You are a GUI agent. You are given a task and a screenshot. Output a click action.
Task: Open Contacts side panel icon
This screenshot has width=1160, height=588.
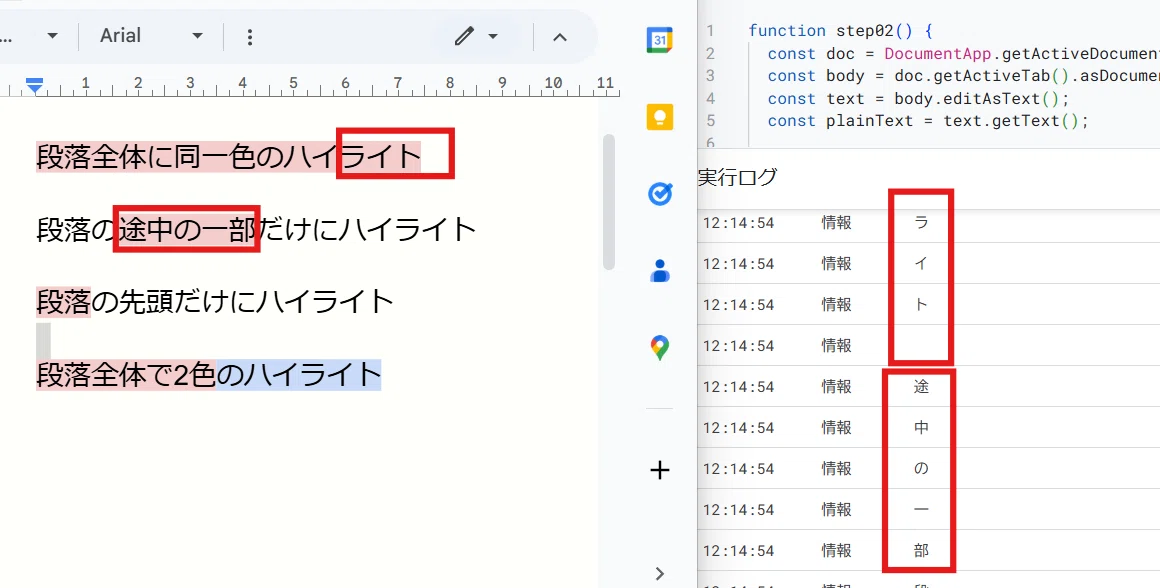tap(659, 271)
